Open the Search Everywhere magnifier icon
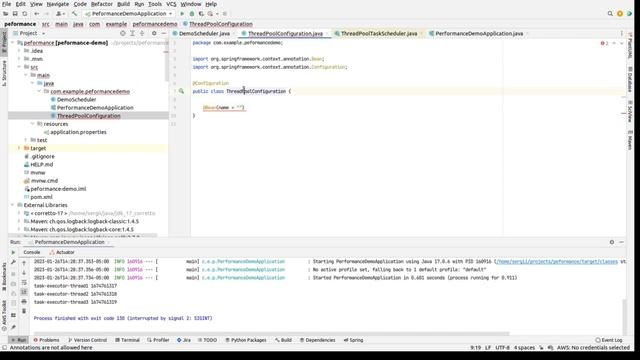The image size is (640, 360). (x=610, y=14)
